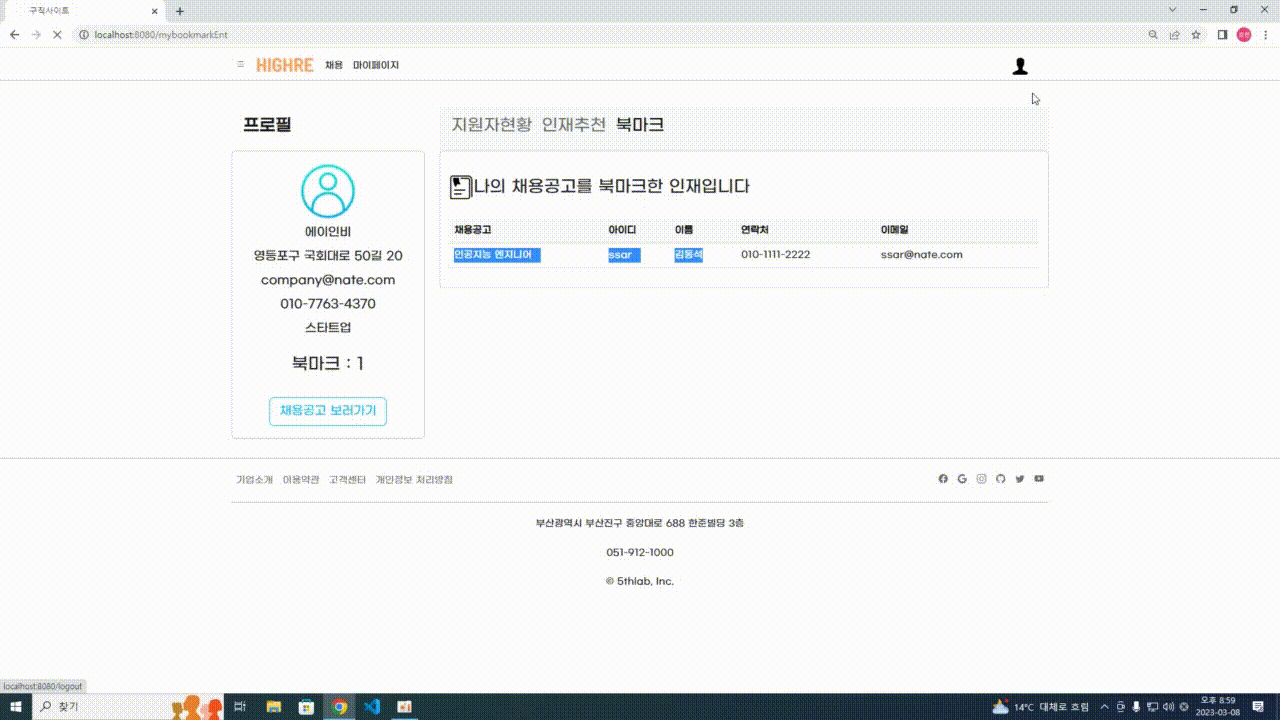
Task: Click the HIGHRE logo
Action: [285, 65]
